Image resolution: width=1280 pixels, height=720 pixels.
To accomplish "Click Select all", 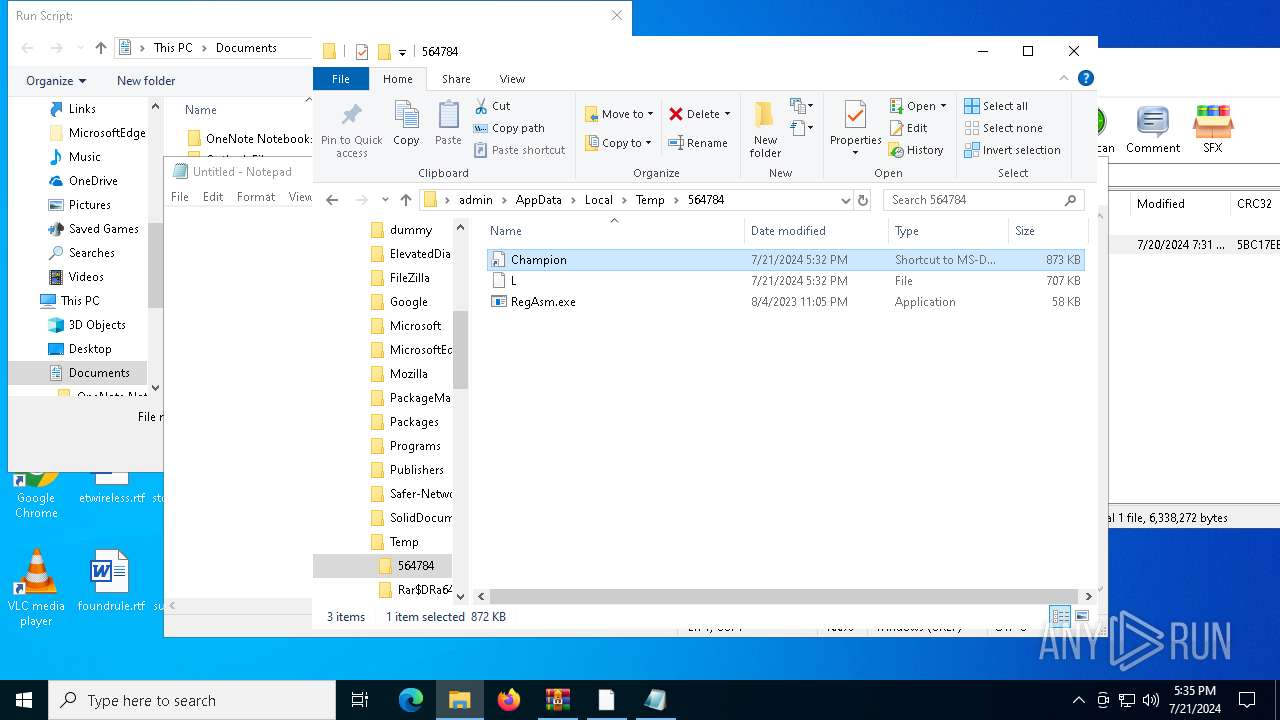I will click(996, 106).
